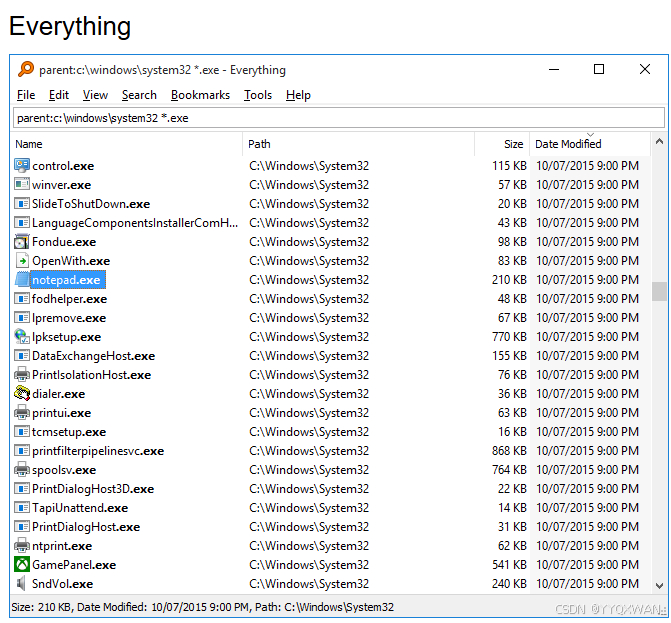Click the vertical scrollbar thumb
The height and width of the screenshot is (623, 671).
tap(659, 291)
